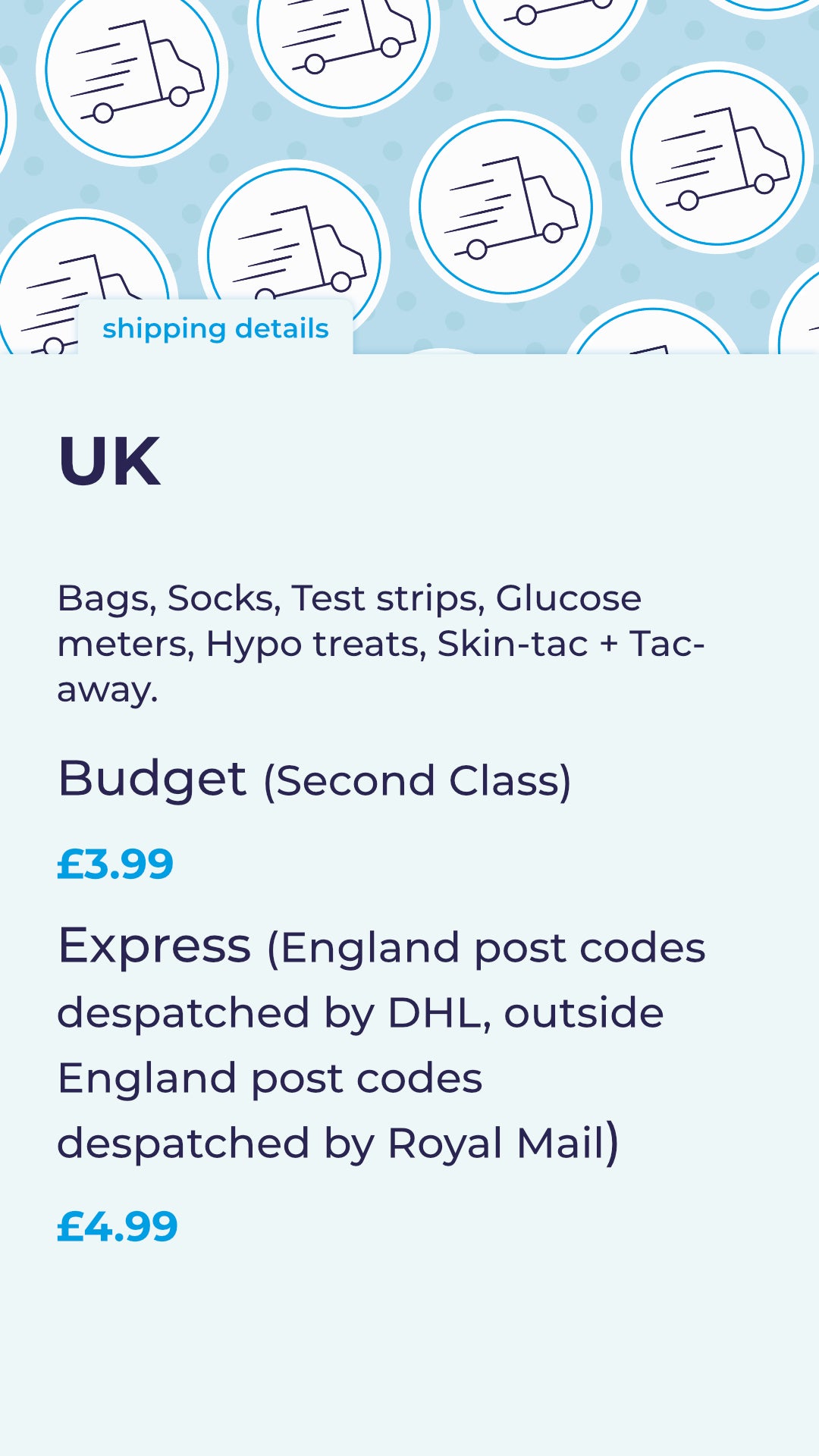Screen dimensions: 819x1456
Task: Select the Budget shipping option heading
Action: pos(152,779)
